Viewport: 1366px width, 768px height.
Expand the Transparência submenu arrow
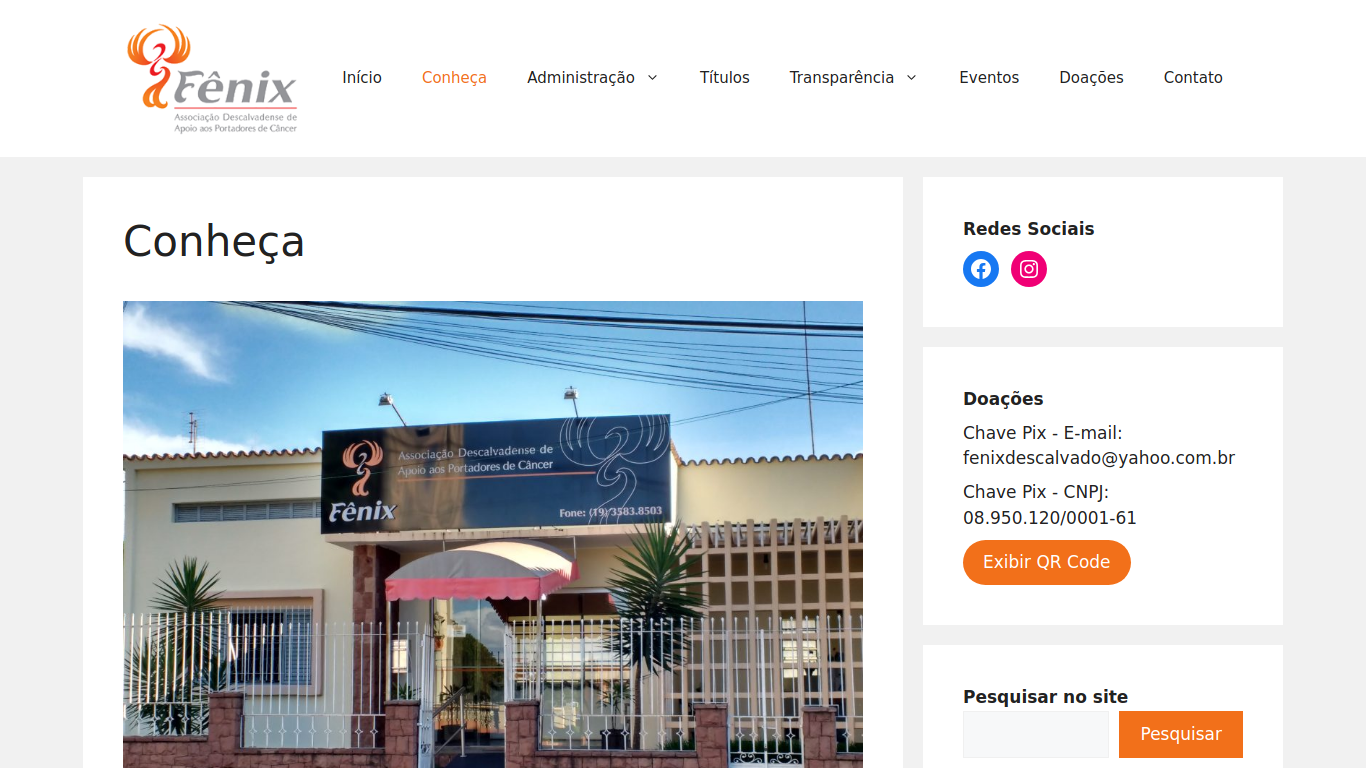[x=911, y=78]
